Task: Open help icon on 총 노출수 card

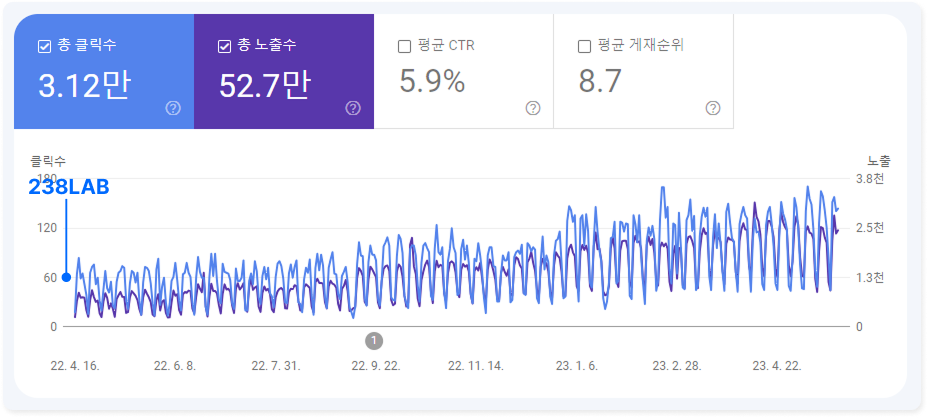Action: pos(353,108)
